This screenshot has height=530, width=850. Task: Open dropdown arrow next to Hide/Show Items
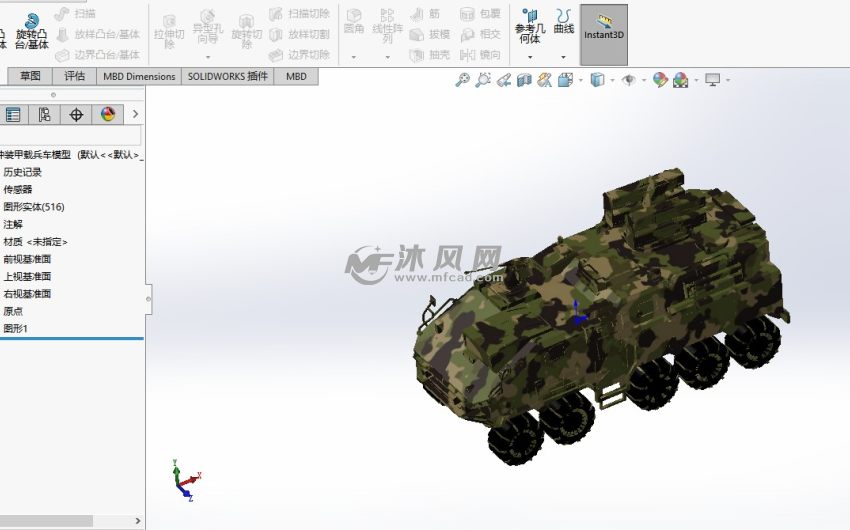point(643,80)
